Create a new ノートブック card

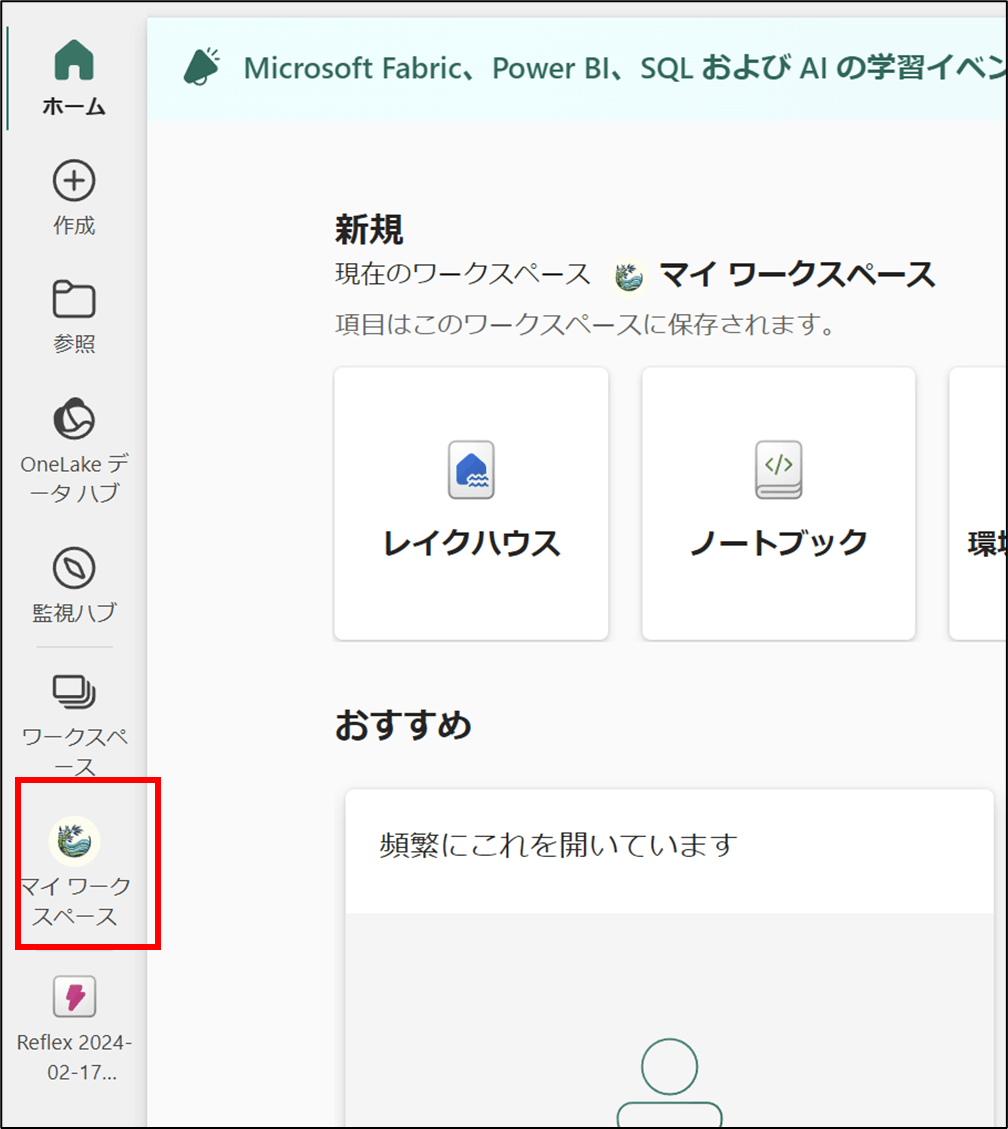(778, 503)
